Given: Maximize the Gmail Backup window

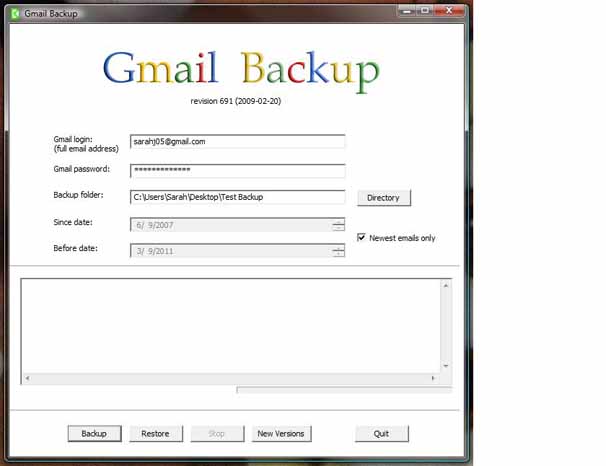Looking at the screenshot, I should tap(425, 11).
